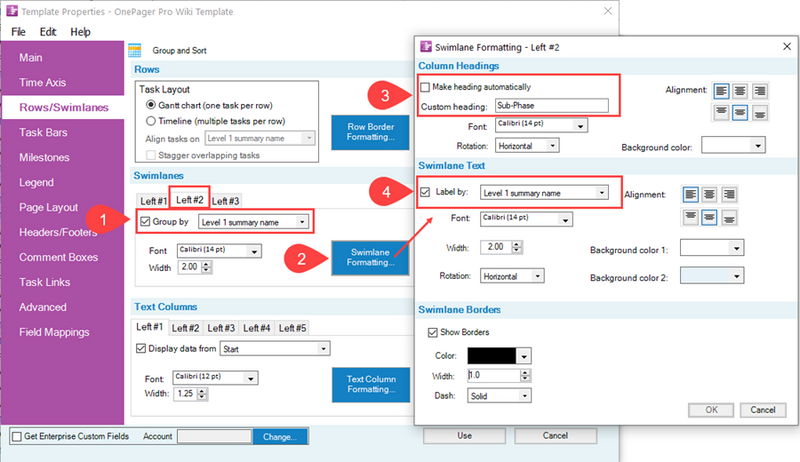Toggle Show Borders checkbox
800x462 pixels.
coord(433,332)
